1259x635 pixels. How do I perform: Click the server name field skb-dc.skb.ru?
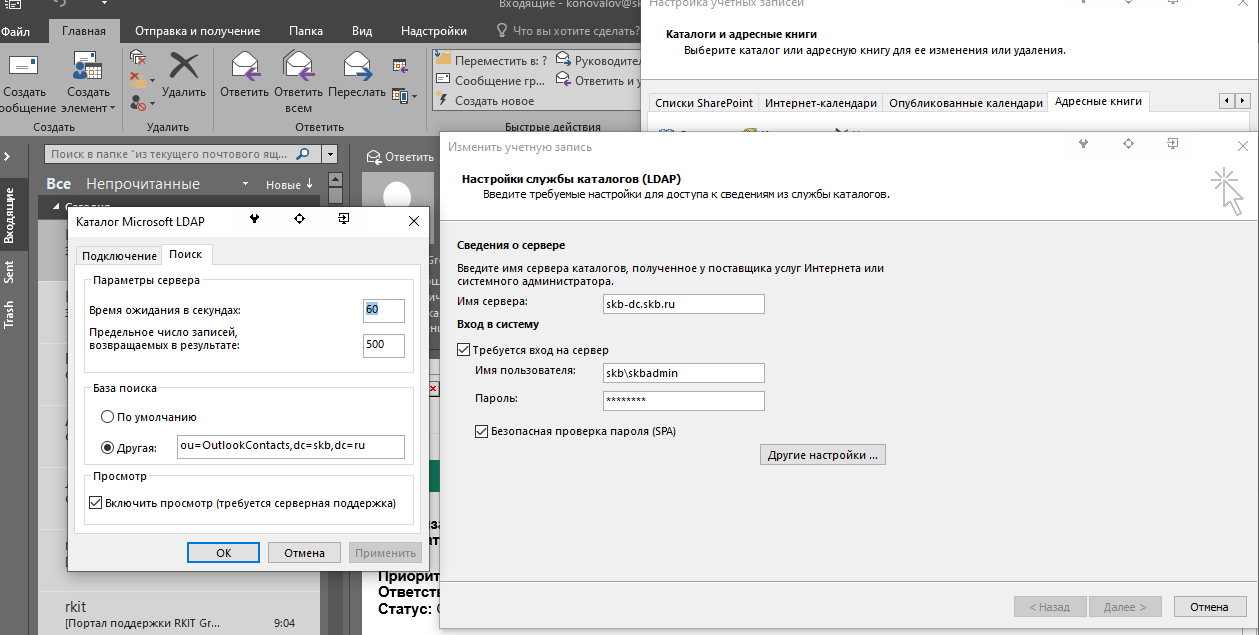point(684,303)
